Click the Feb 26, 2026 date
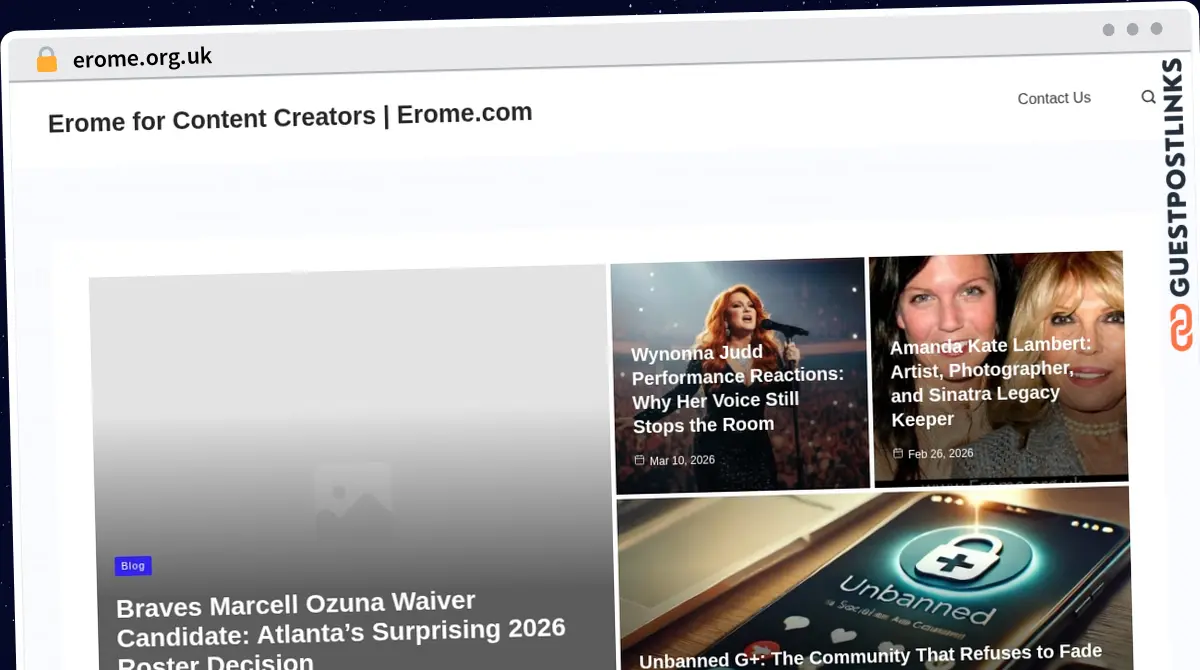Viewport: 1200px width, 670px height. coord(940,454)
